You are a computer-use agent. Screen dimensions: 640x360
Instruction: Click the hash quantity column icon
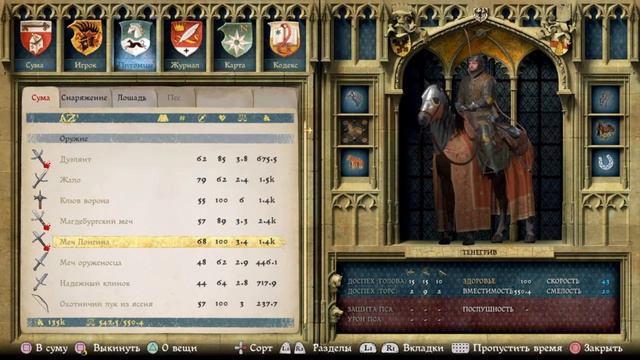[182, 118]
